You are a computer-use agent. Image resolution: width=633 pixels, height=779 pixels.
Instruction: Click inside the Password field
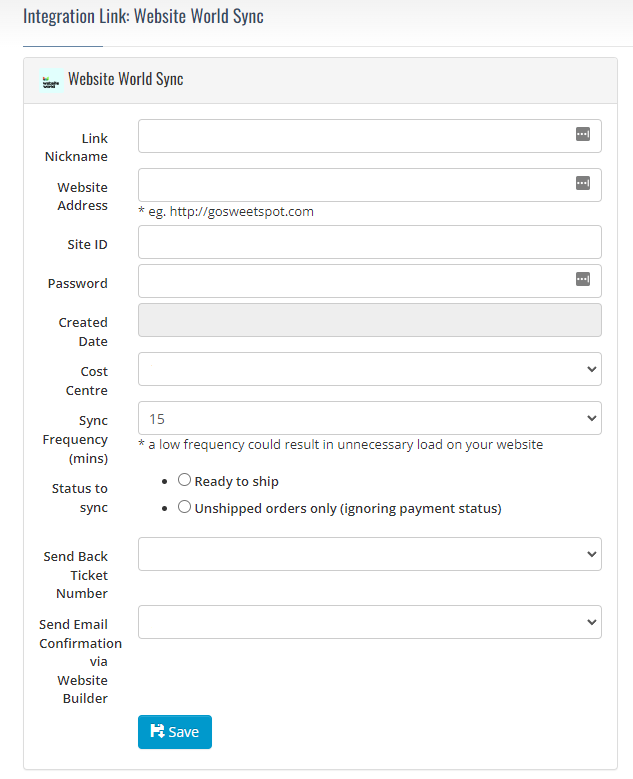pos(355,281)
